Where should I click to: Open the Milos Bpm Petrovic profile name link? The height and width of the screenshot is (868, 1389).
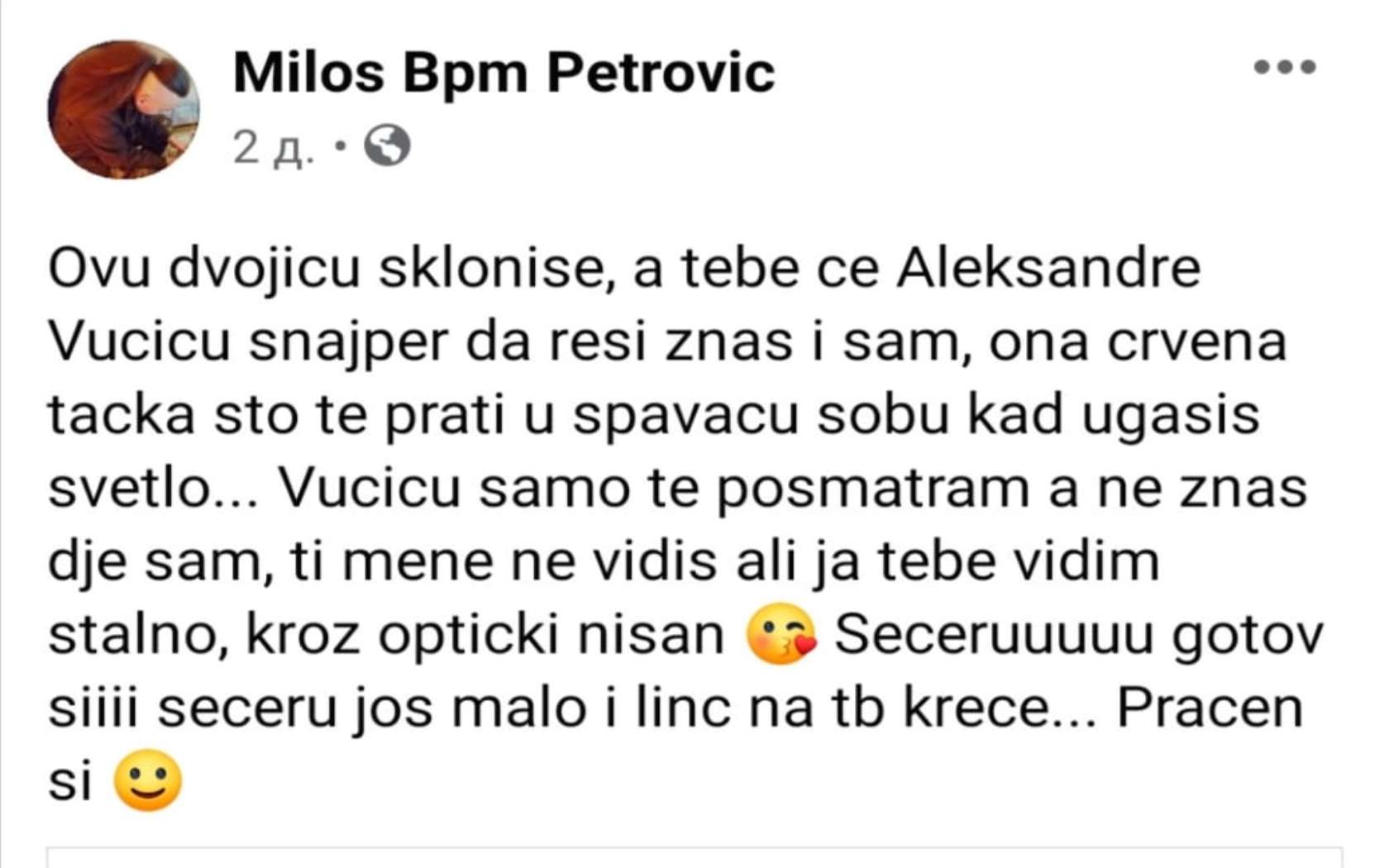(504, 73)
